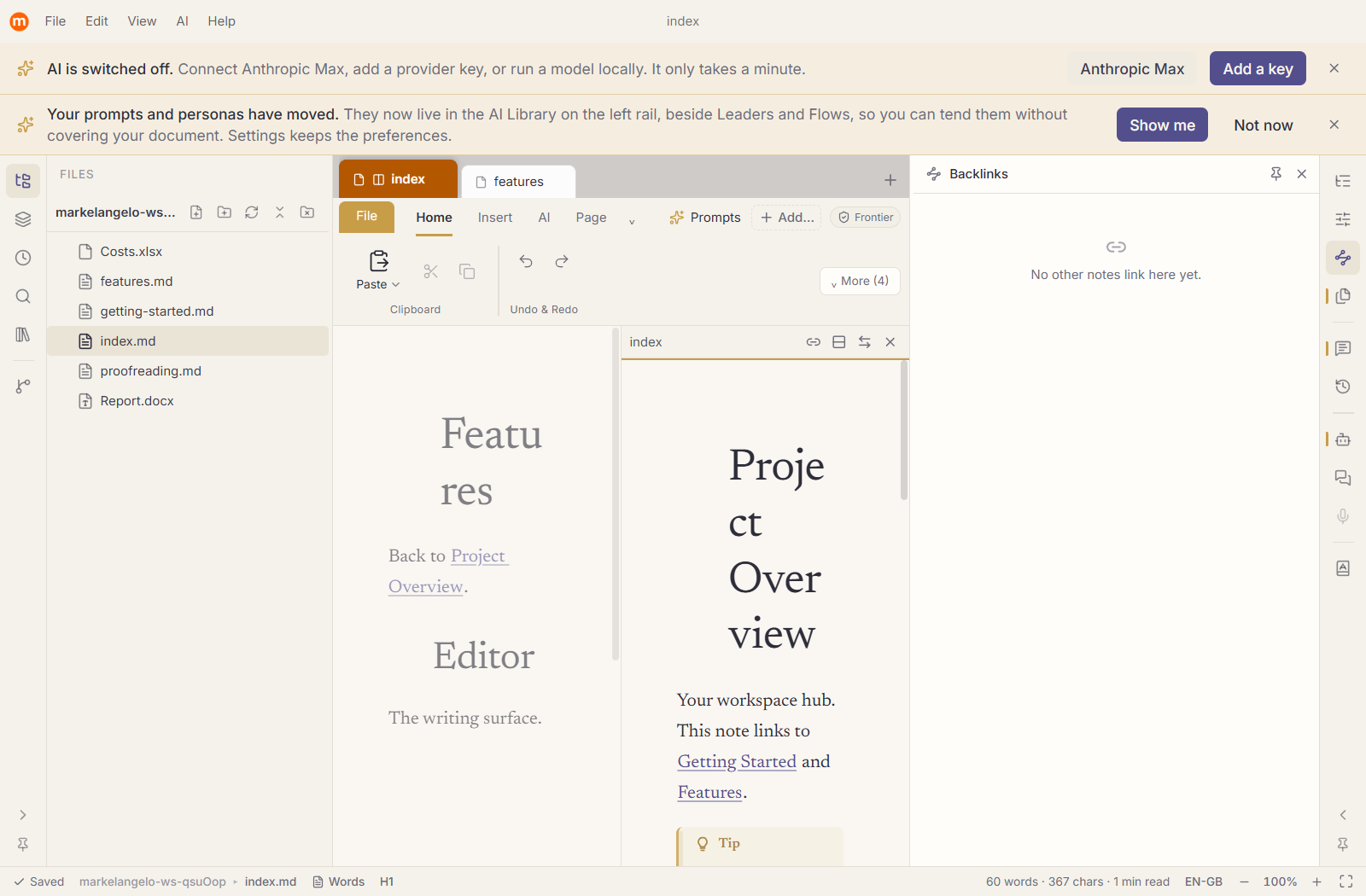Pin the Backlinks panel
This screenshot has height=896, width=1366.
1276,174
